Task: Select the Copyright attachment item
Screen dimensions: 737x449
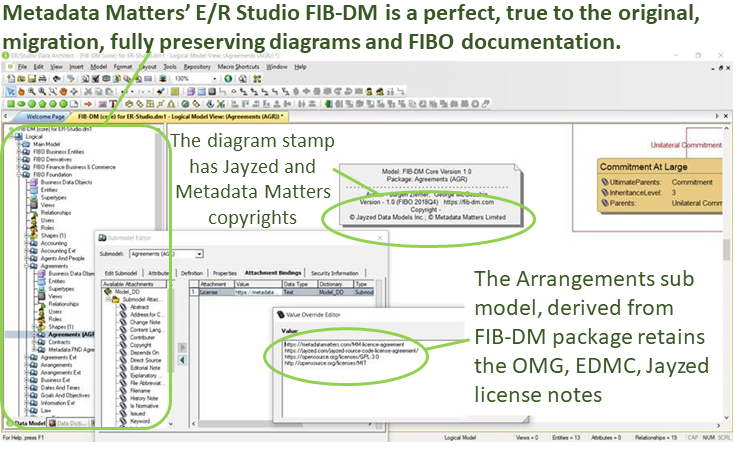Action: point(141,345)
